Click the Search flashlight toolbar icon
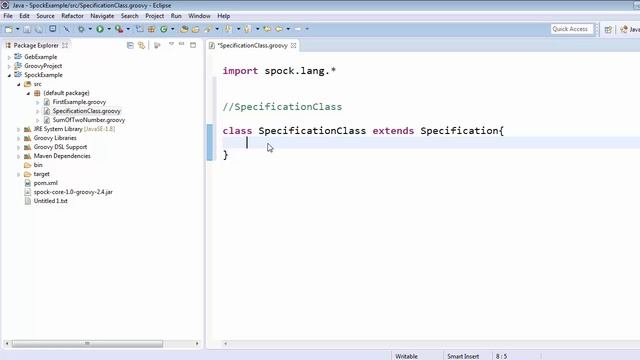Screen dimensions: 640x360 click(208, 29)
